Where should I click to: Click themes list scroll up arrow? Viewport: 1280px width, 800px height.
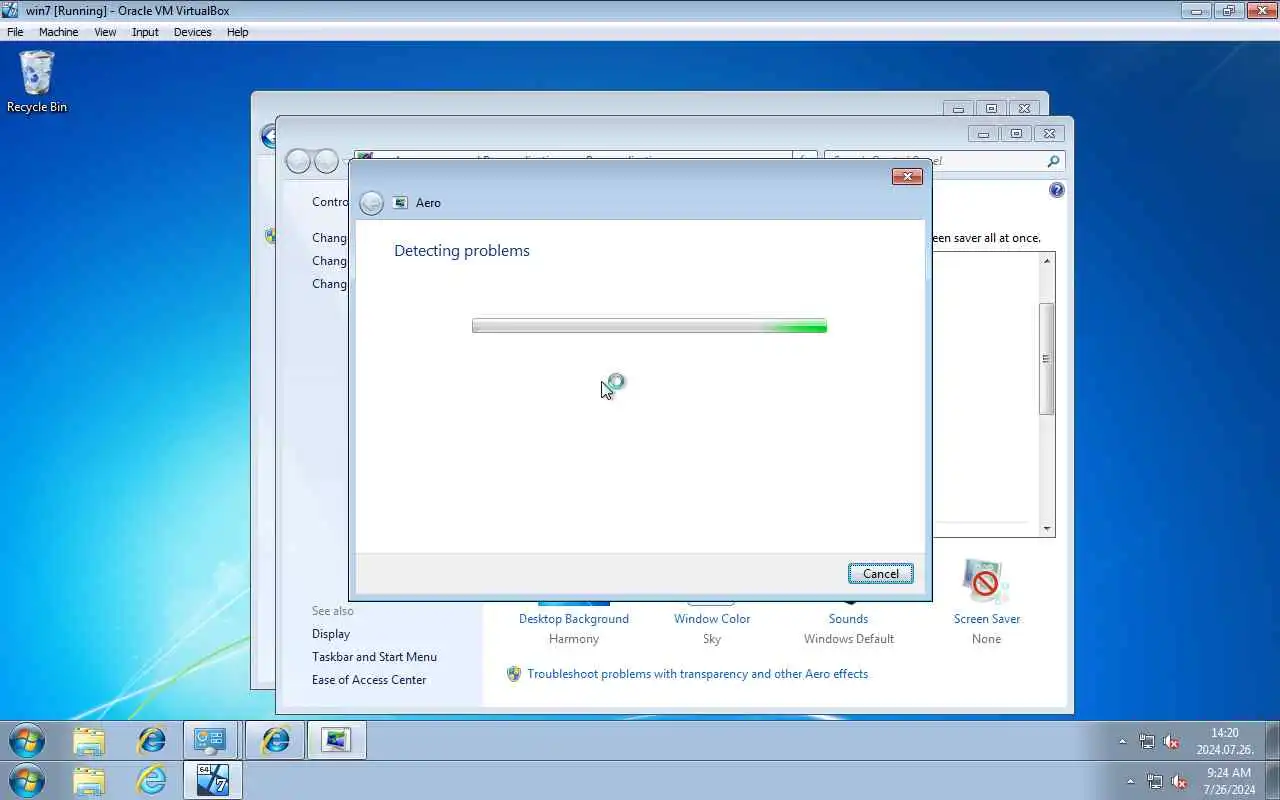1047,261
